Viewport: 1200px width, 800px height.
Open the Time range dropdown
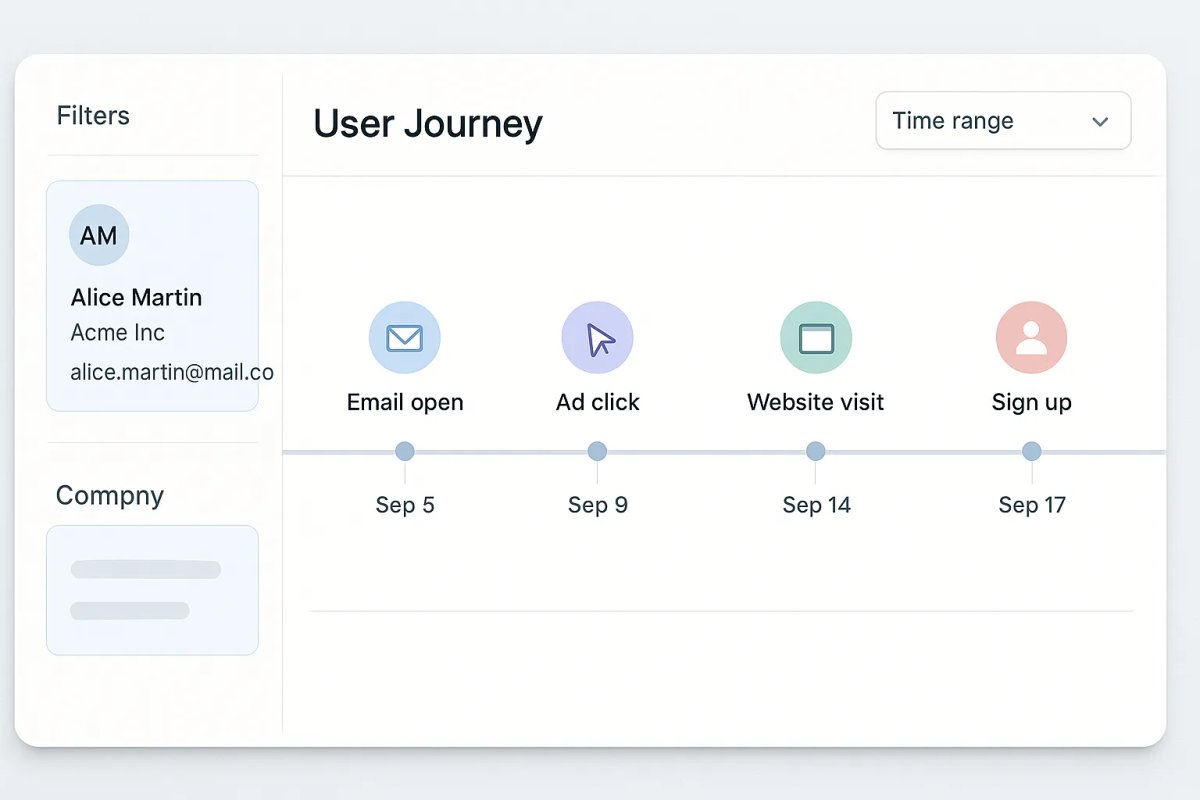click(x=1003, y=120)
